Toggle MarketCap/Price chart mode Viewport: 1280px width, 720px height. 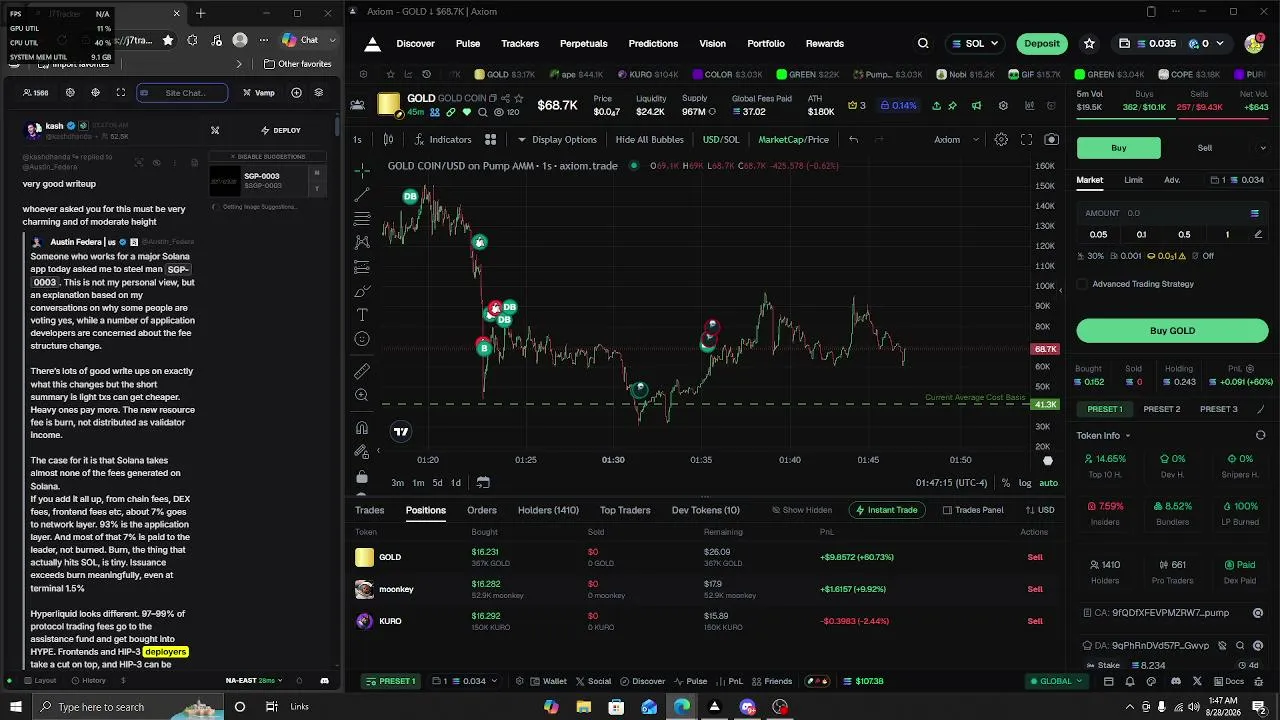(793, 140)
